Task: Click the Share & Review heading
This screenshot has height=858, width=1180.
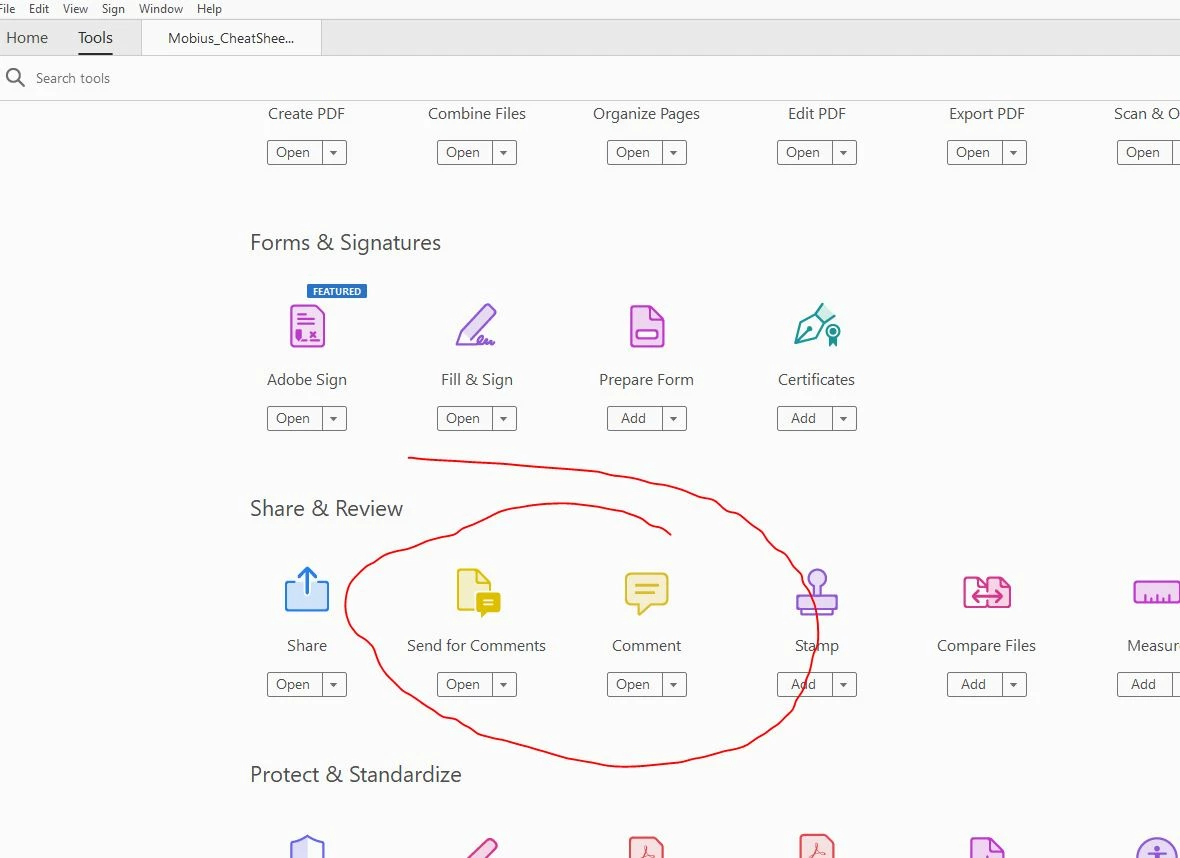Action: tap(327, 509)
